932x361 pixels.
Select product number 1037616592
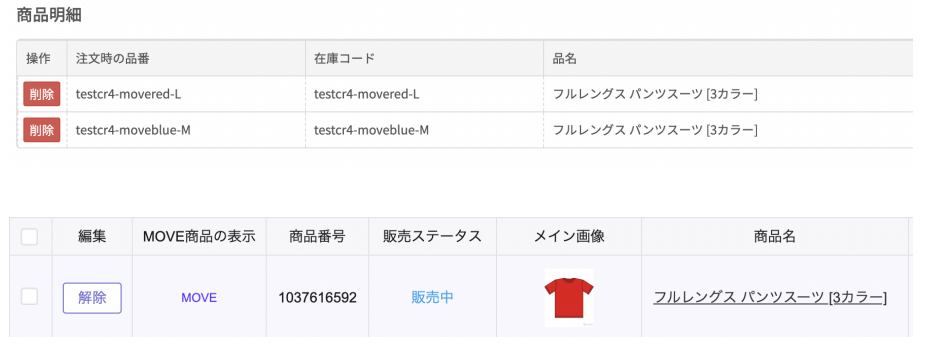(x=317, y=297)
